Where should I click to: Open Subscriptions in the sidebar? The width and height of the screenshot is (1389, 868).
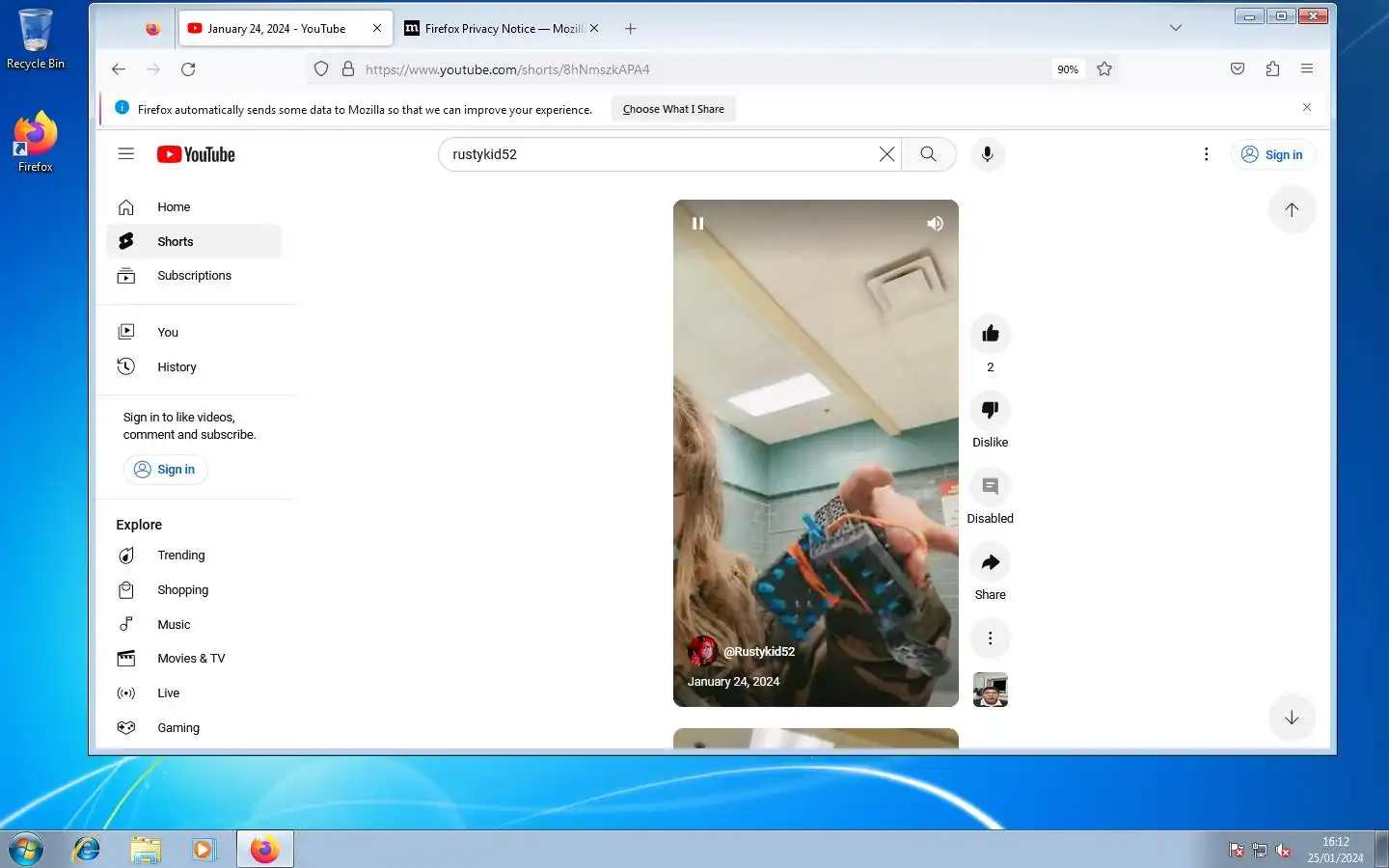194,276
